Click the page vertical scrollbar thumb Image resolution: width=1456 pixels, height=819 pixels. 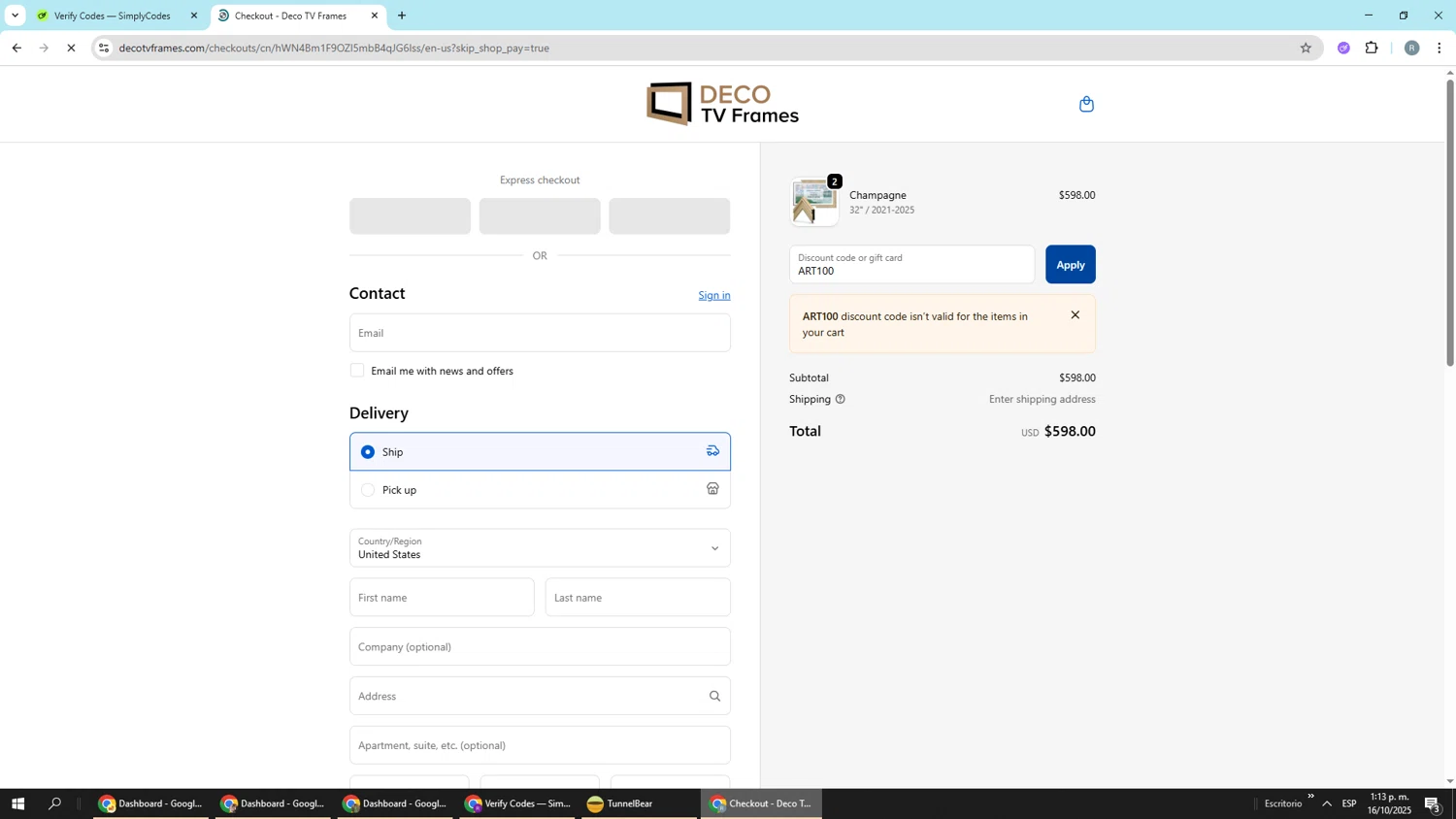point(1450,221)
